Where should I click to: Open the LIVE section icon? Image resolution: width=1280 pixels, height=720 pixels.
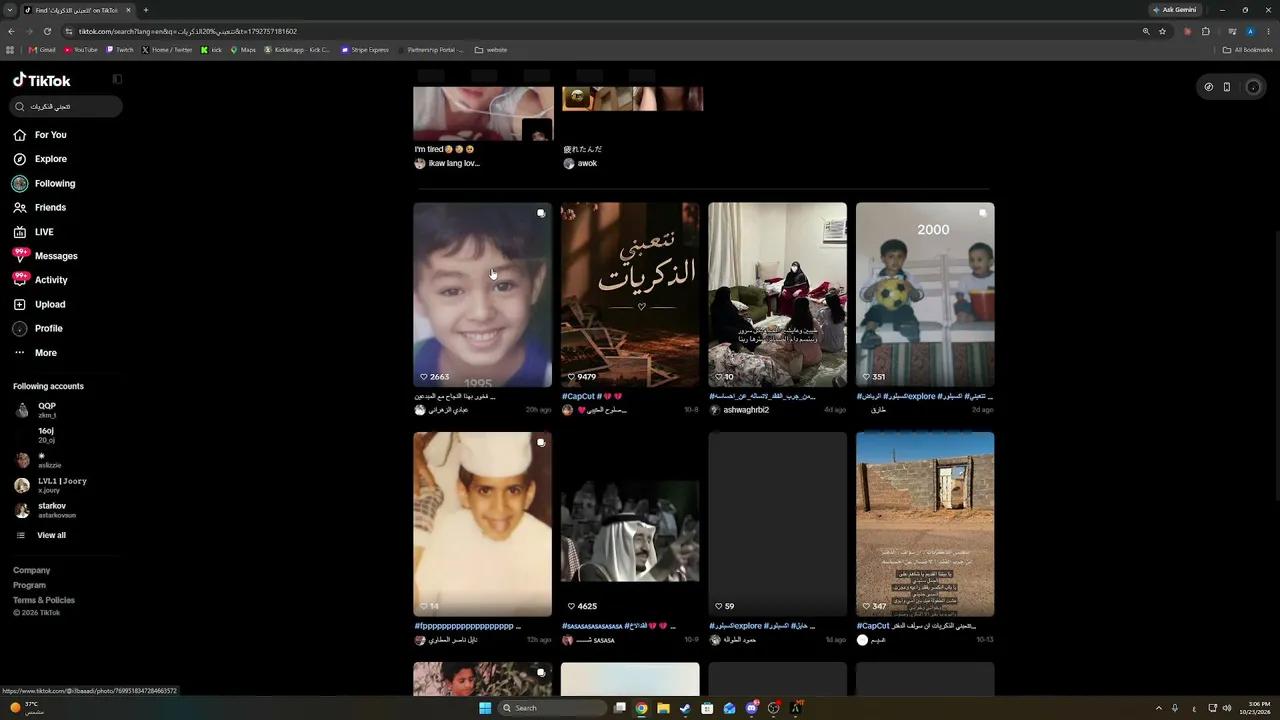coord(20,232)
